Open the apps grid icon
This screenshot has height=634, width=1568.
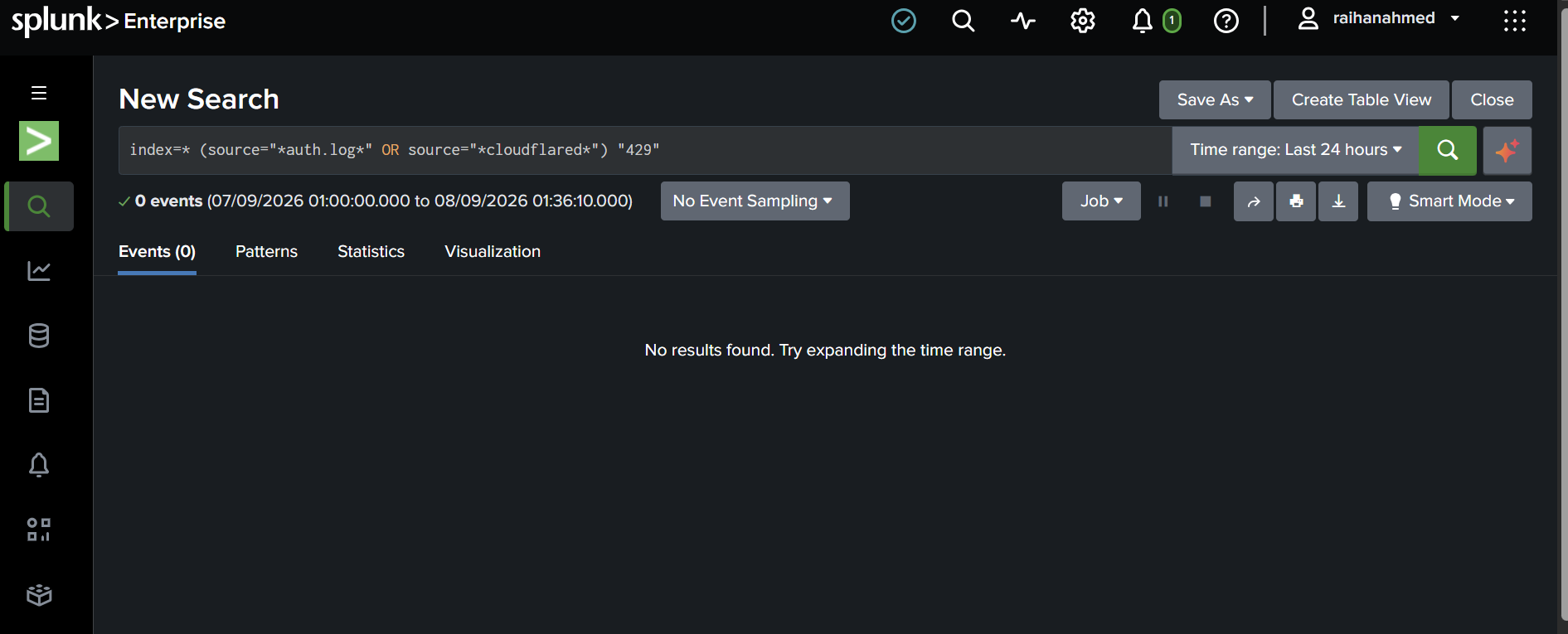[1515, 21]
